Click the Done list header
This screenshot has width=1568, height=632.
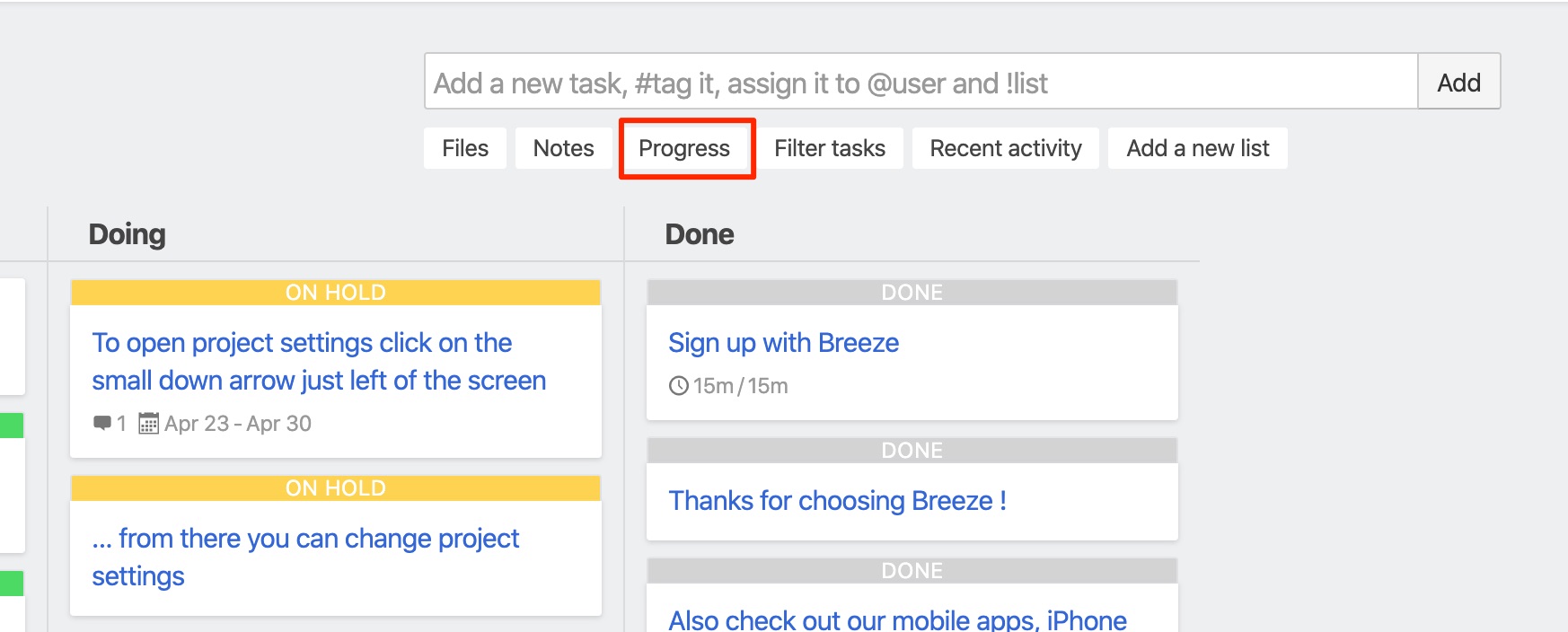point(700,234)
